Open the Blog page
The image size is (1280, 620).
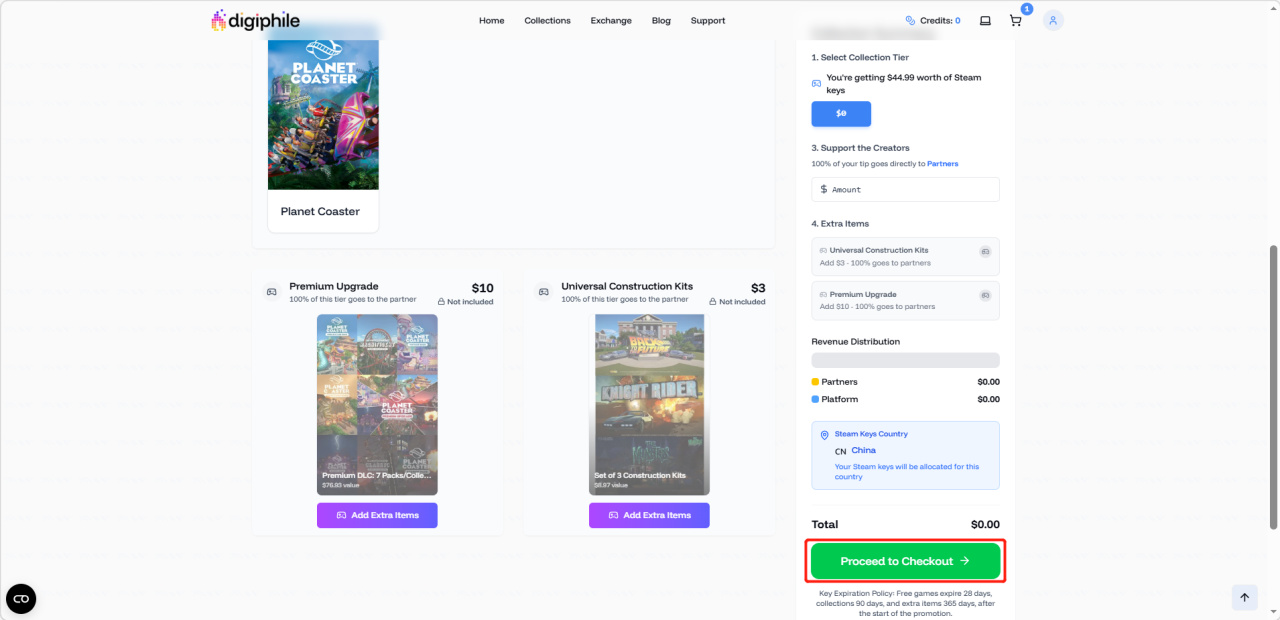(661, 20)
